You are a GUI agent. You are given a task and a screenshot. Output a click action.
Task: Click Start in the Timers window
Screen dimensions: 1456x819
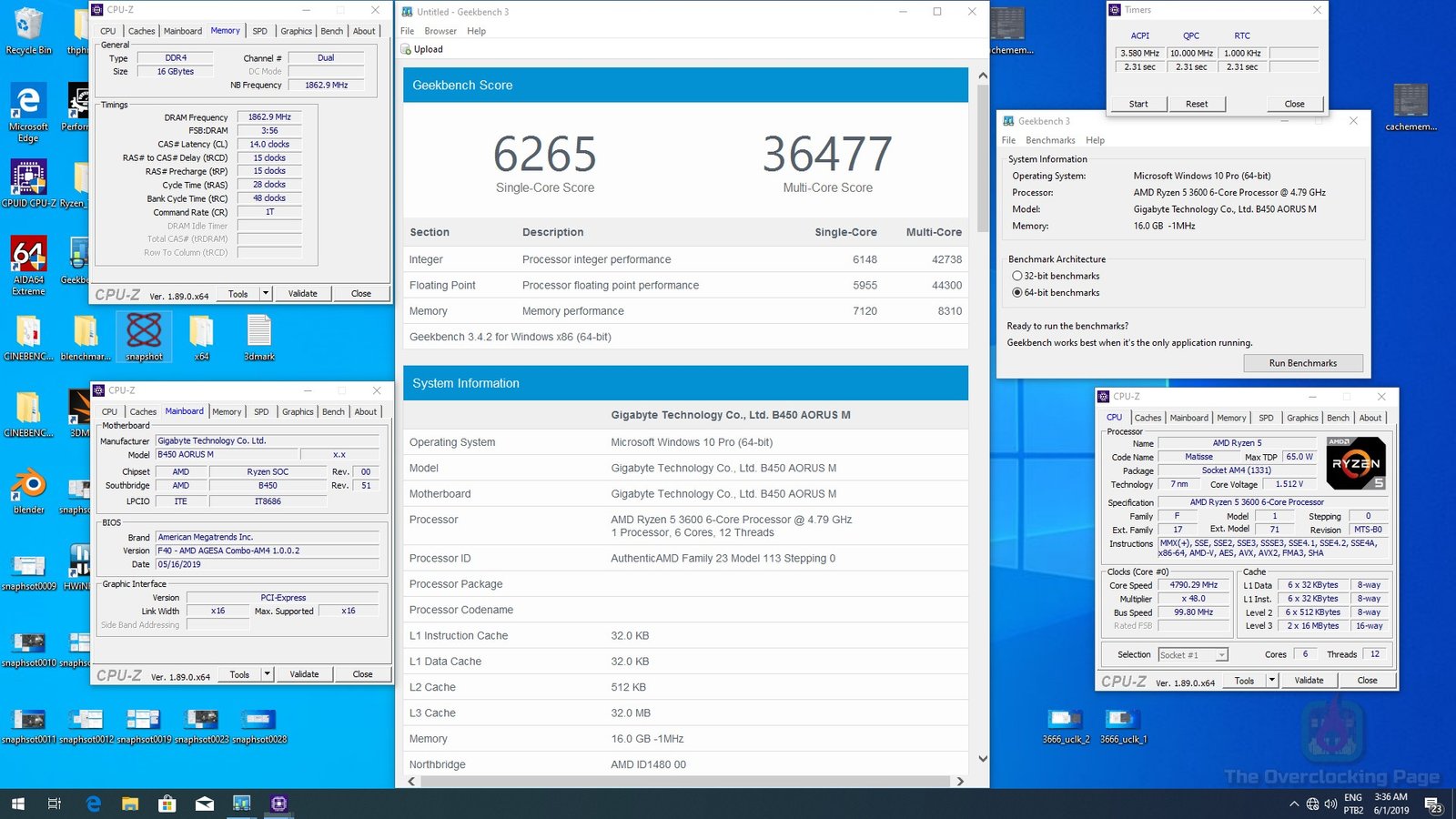tap(1137, 103)
